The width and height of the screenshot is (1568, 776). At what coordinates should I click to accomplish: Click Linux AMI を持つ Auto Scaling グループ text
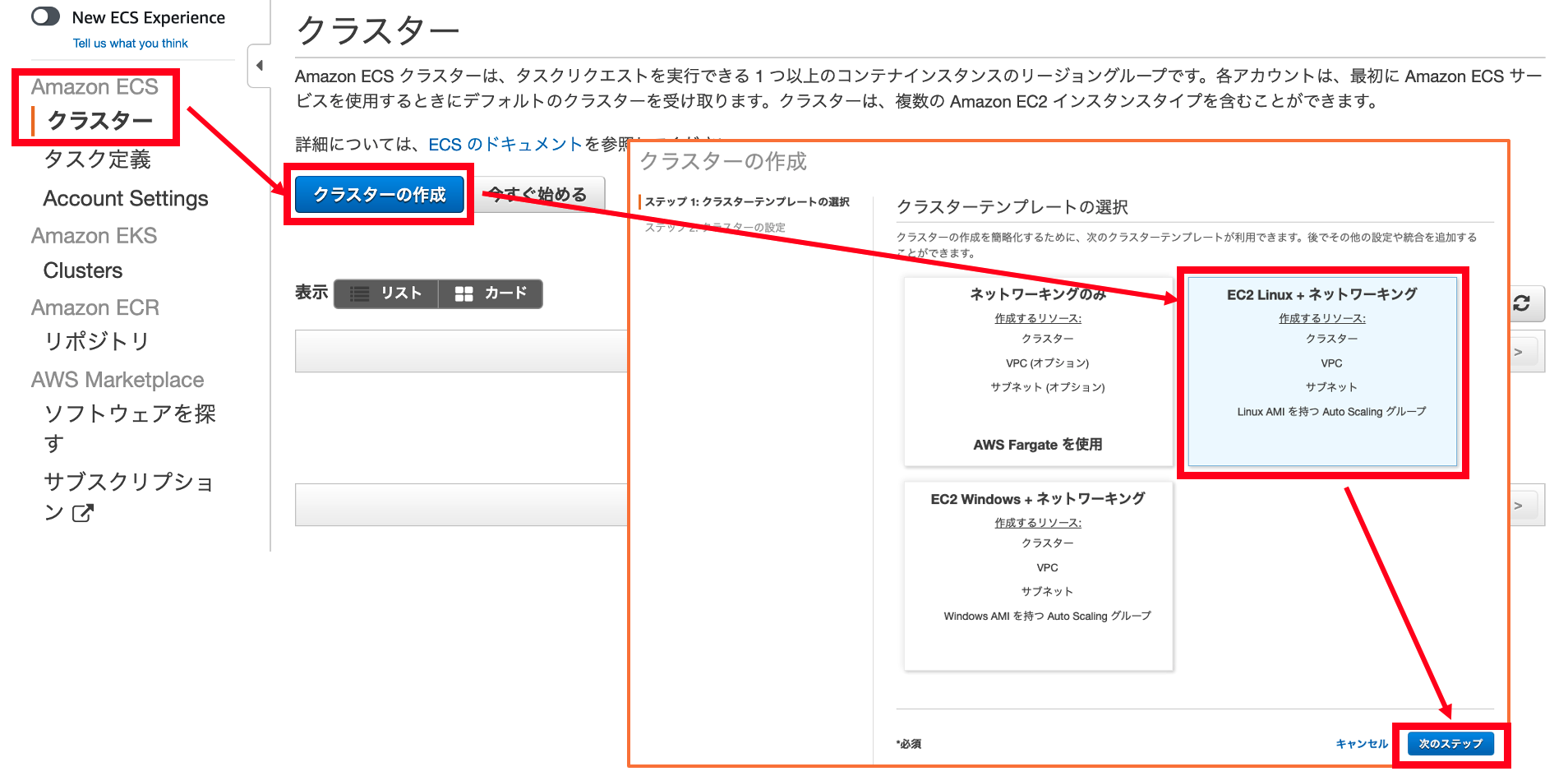1331,412
